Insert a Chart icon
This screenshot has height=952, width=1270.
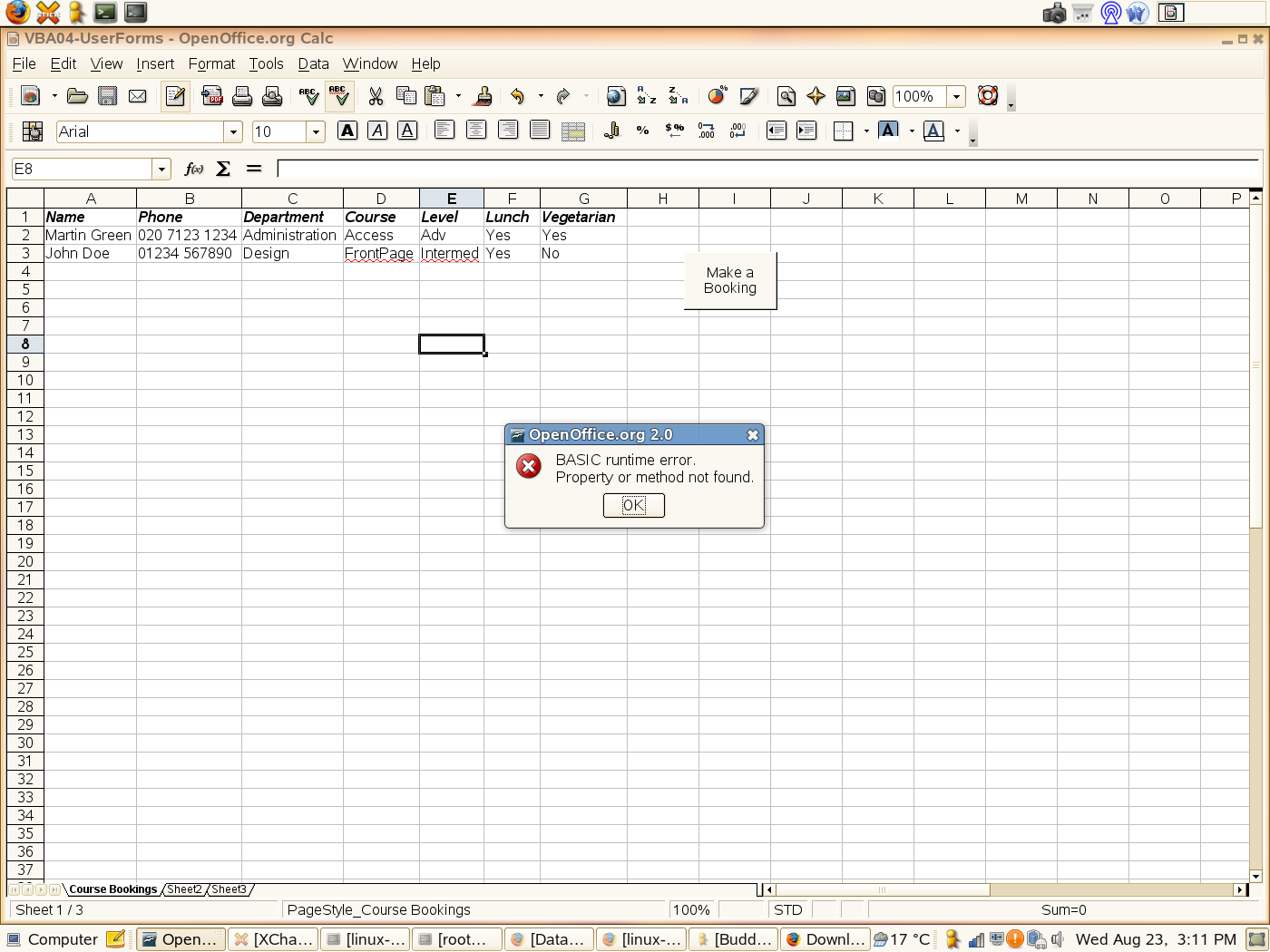[718, 96]
